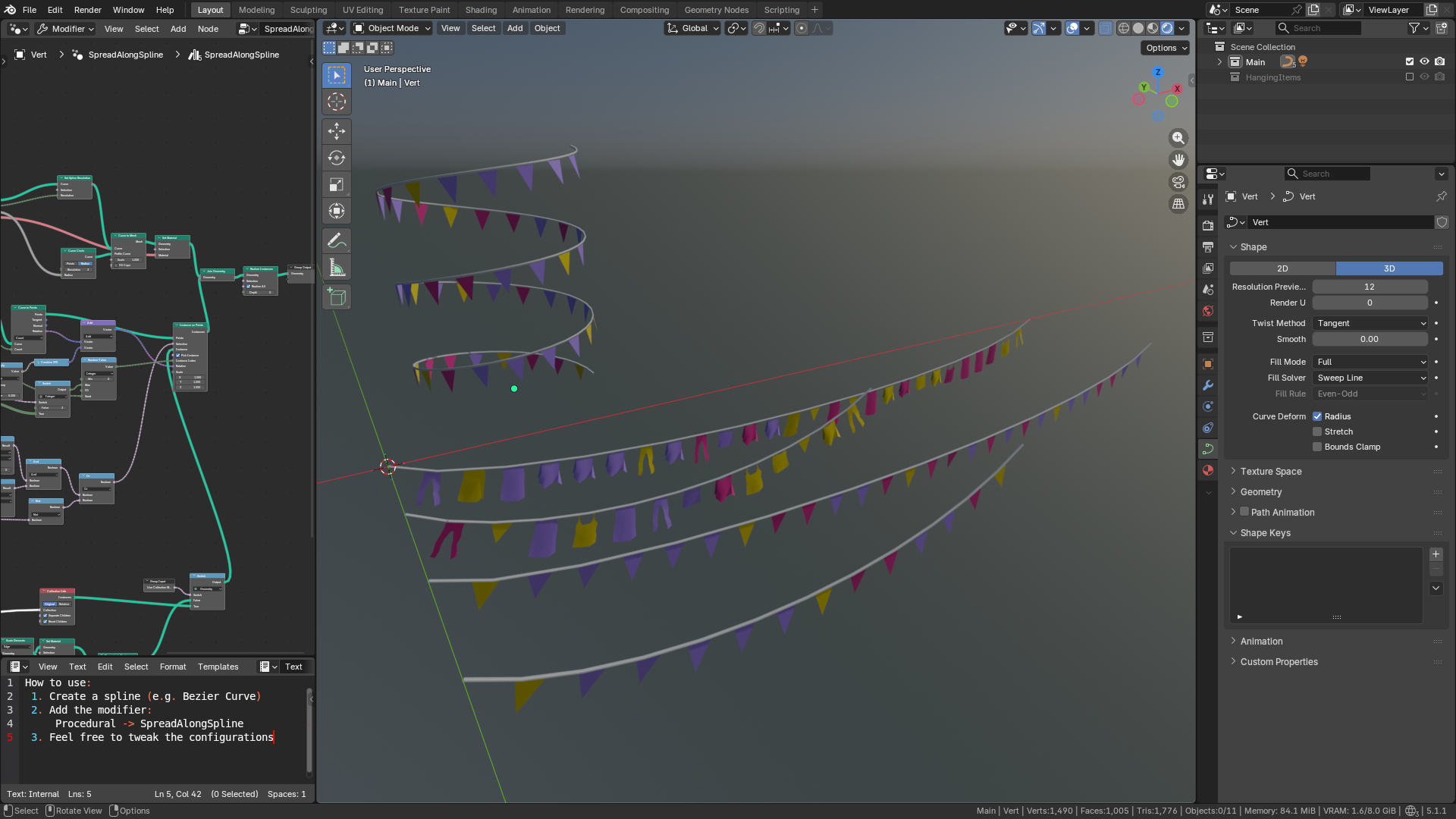Switch perspective/orthographic grid icon
The width and height of the screenshot is (1456, 819).
[x=1178, y=204]
